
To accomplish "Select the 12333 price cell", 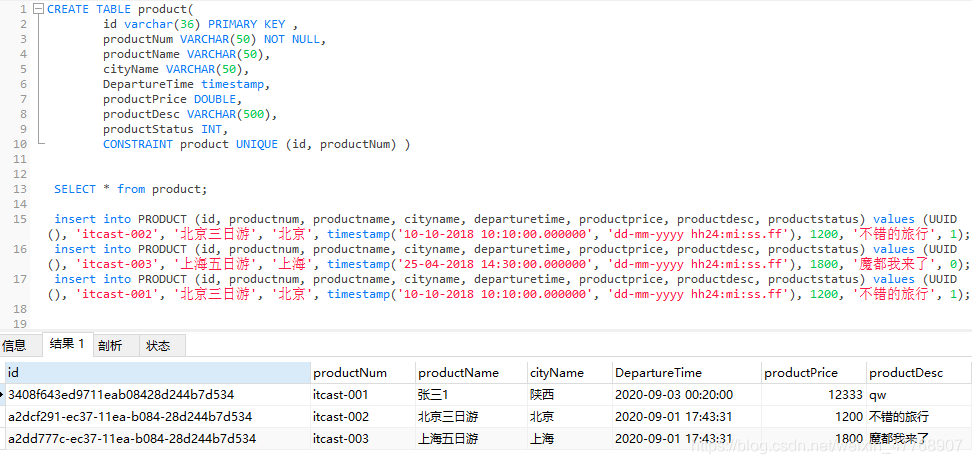I will pos(813,395).
